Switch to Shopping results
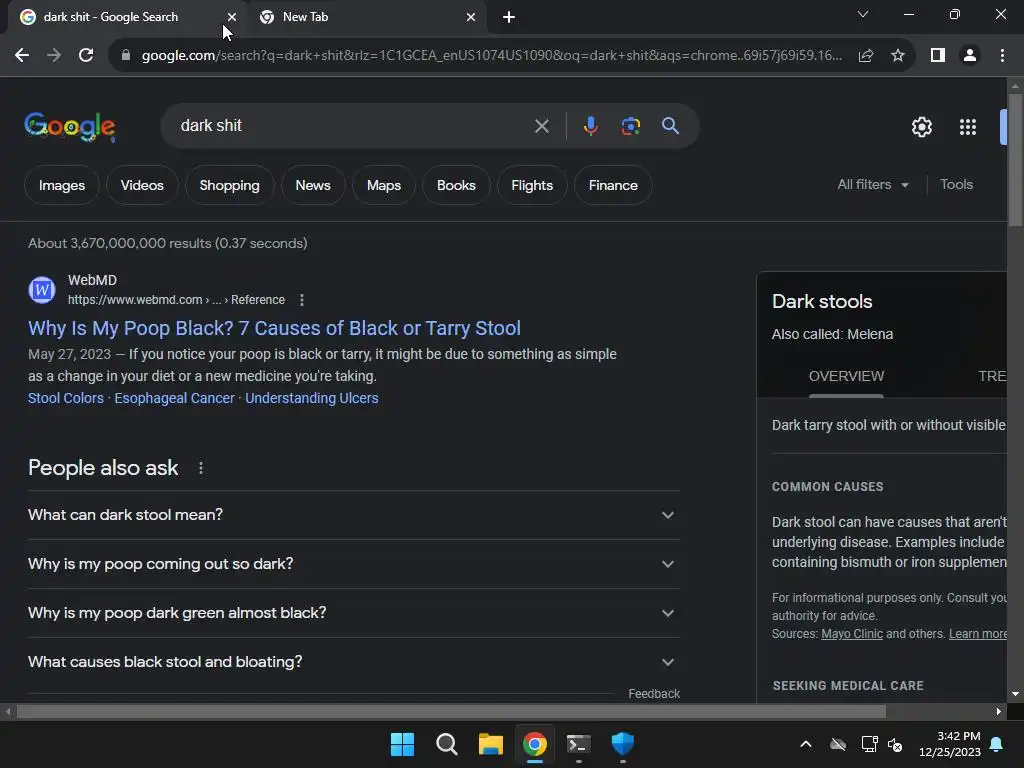Viewport: 1024px width, 768px height. 229,185
